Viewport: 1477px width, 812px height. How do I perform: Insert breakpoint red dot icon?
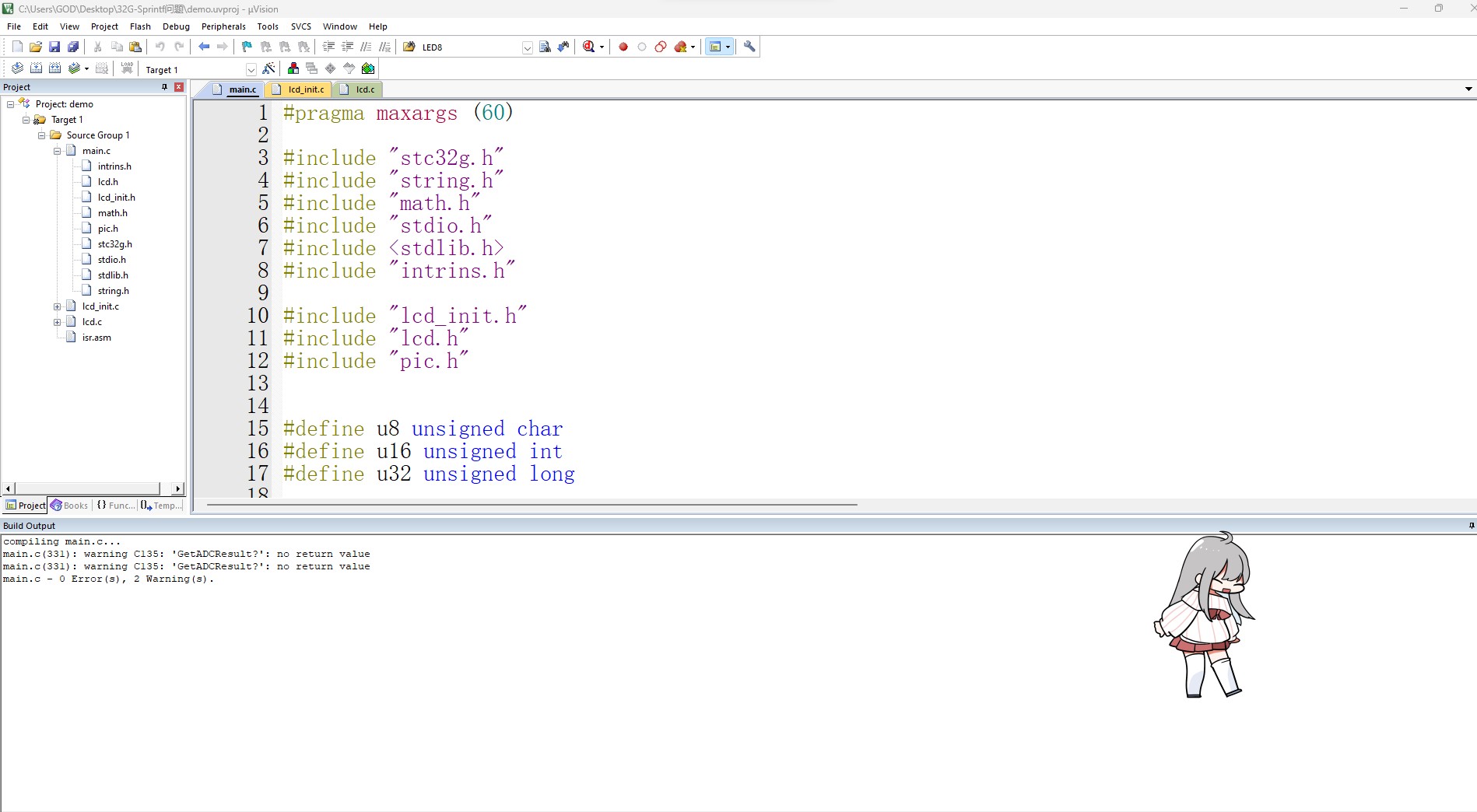(x=623, y=47)
